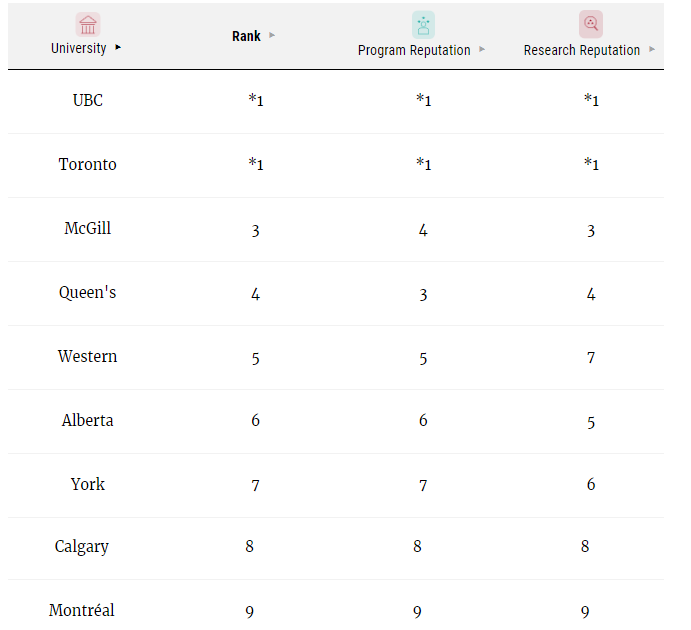
Task: Click the Research Reputation header label
Action: (x=582, y=50)
